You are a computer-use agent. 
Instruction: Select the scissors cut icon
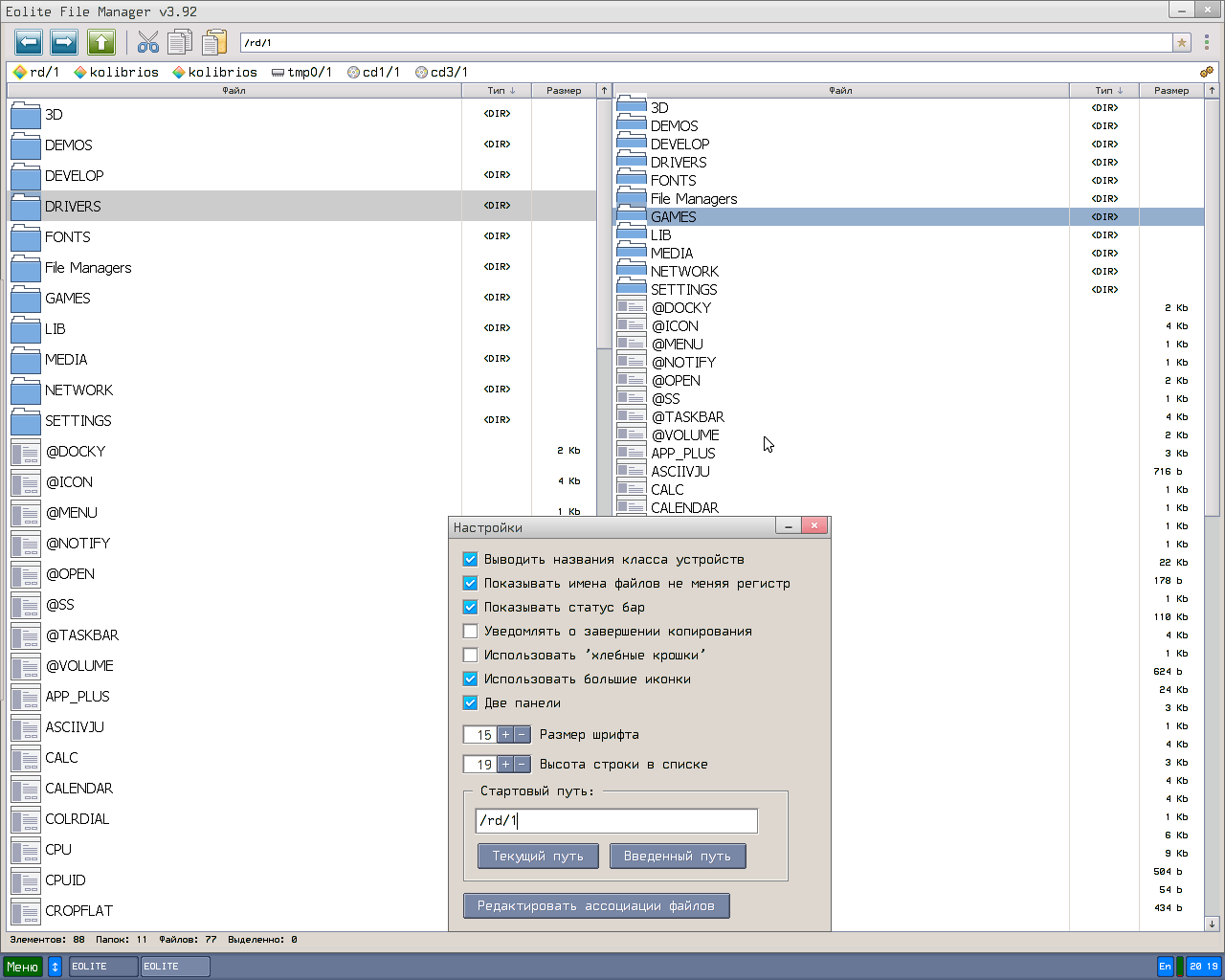pyautogui.click(x=148, y=42)
